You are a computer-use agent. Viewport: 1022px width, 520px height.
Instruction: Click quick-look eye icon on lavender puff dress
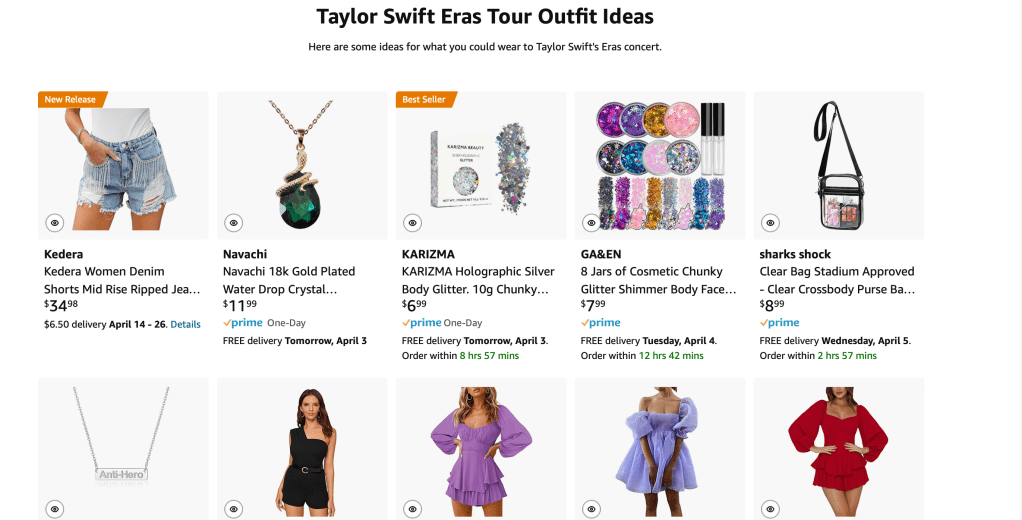tap(592, 509)
